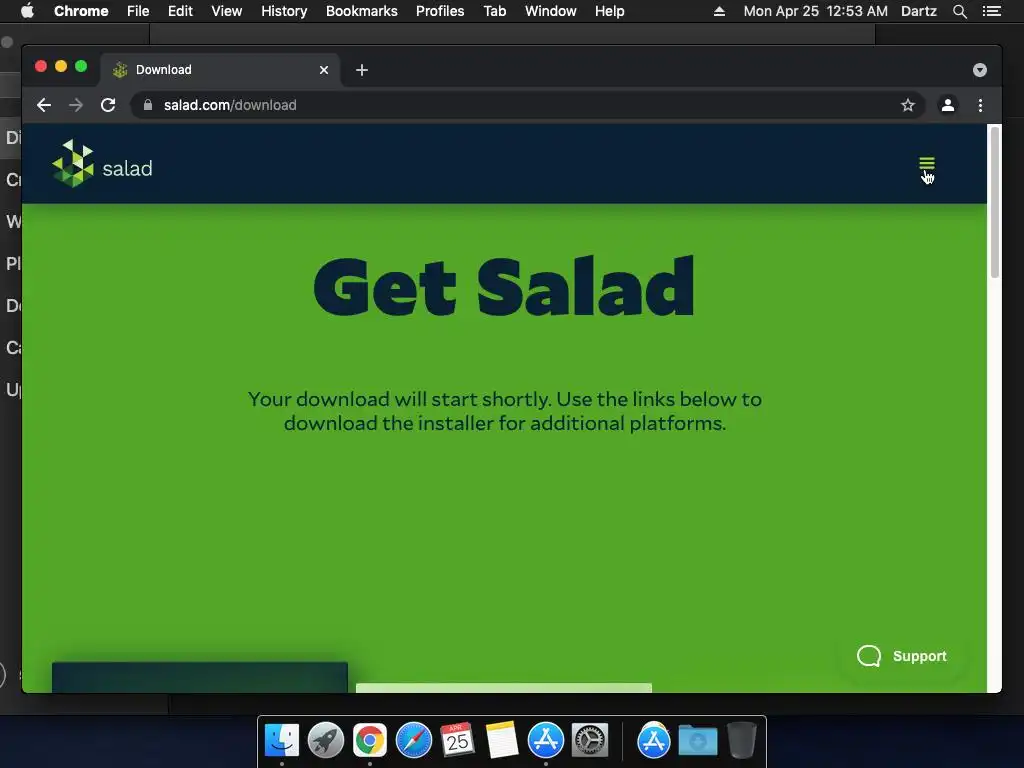This screenshot has width=1024, height=768.
Task: Open the Window menu
Action: click(x=551, y=11)
